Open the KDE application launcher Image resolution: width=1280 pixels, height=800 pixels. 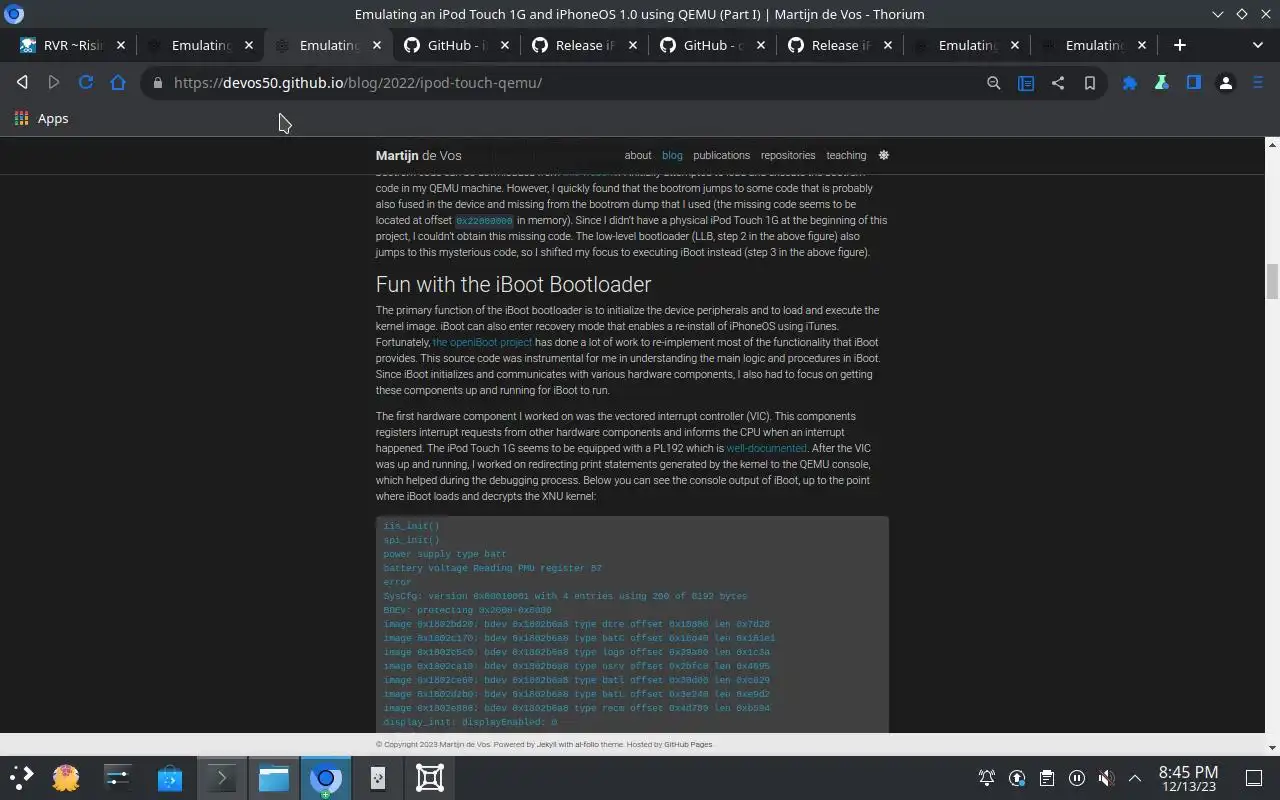click(x=21, y=777)
